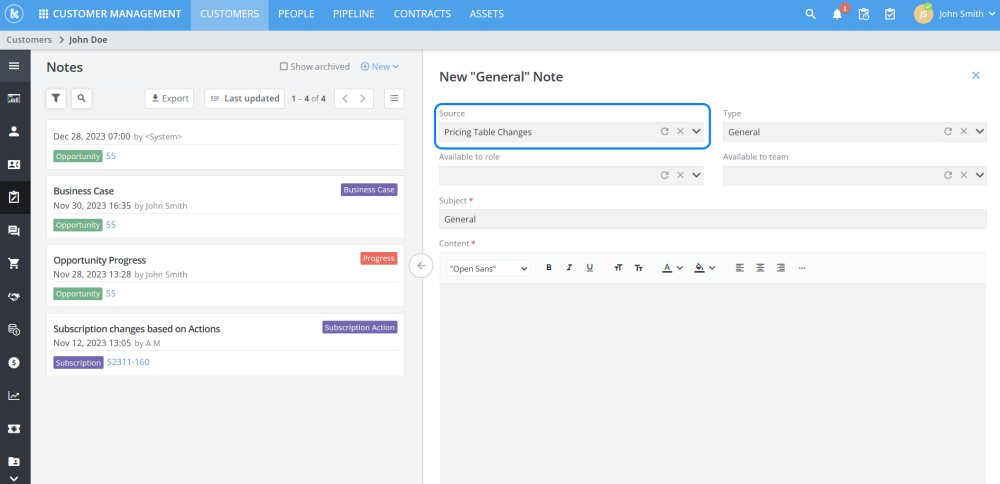Toggle the hamburger sidebar menu
Image resolution: width=1000 pixels, height=484 pixels.
pos(14,66)
